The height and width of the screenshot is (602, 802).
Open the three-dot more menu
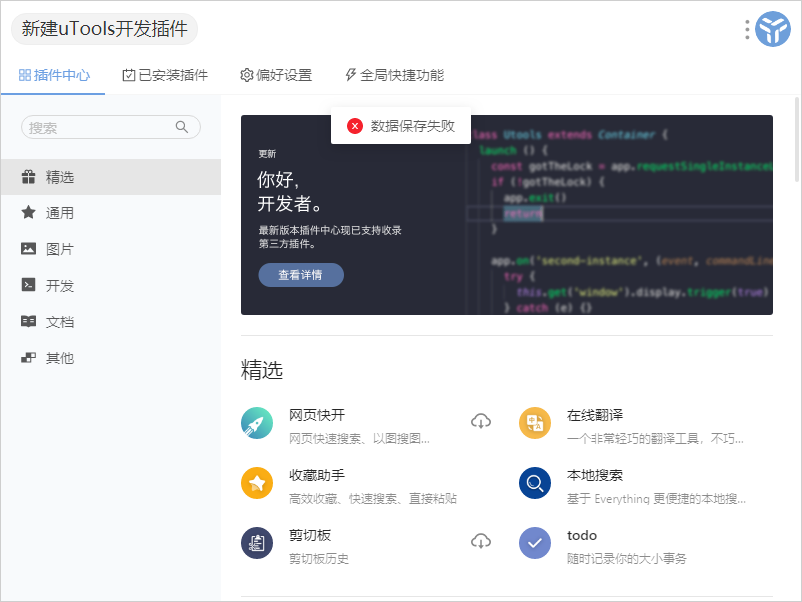coord(747,30)
